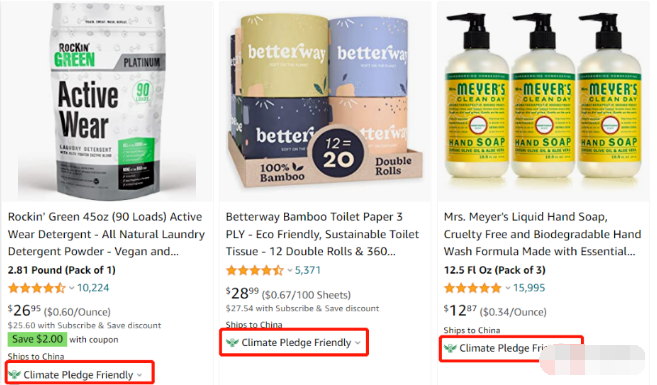Open Mrs. Meyer's Liquid Hand Soap title
This screenshot has height=385, width=657.
pos(542,234)
